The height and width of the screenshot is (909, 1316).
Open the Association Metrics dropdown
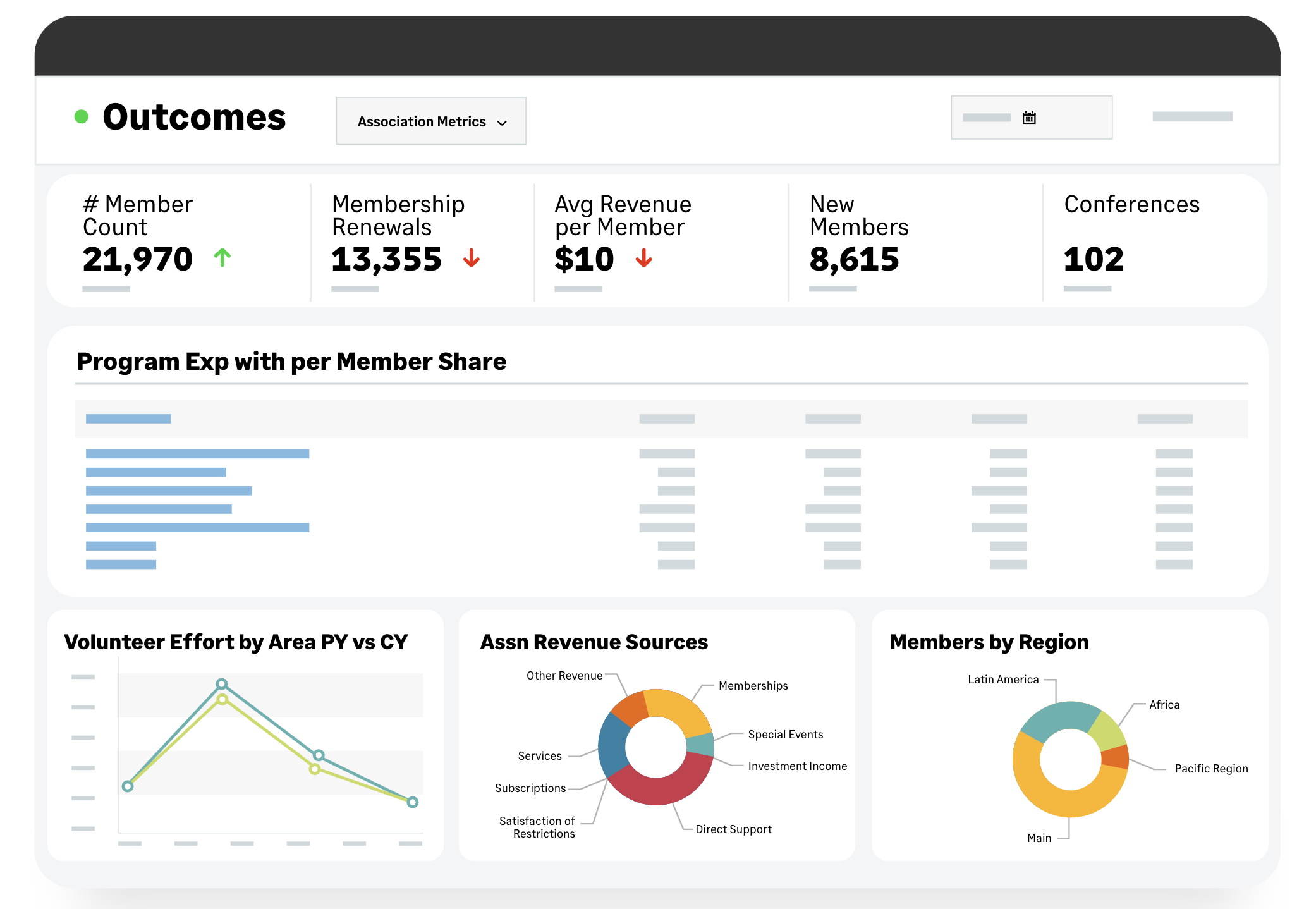pos(431,121)
